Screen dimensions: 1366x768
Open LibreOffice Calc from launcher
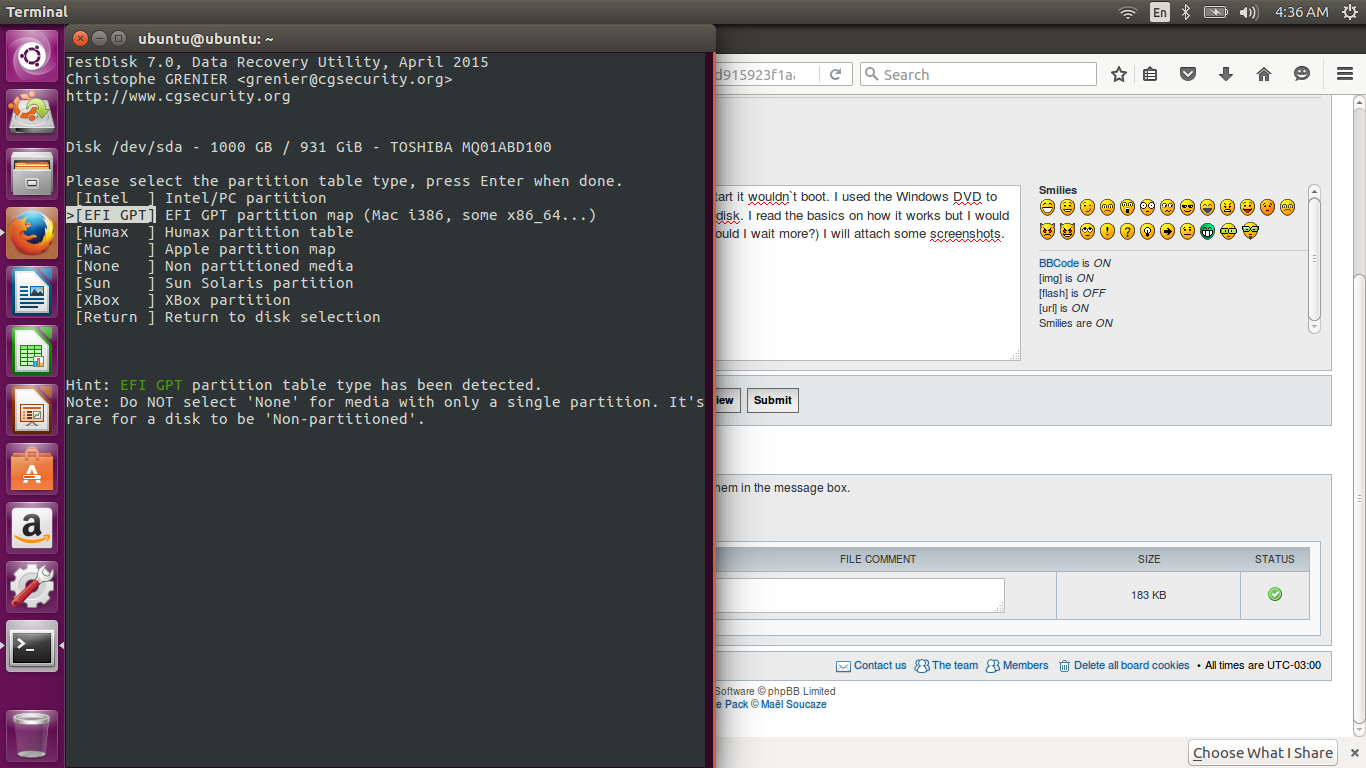point(32,350)
